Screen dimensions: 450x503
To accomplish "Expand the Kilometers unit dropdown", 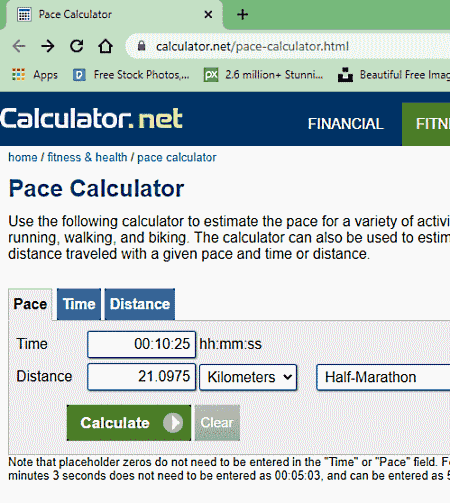I will 248,377.
